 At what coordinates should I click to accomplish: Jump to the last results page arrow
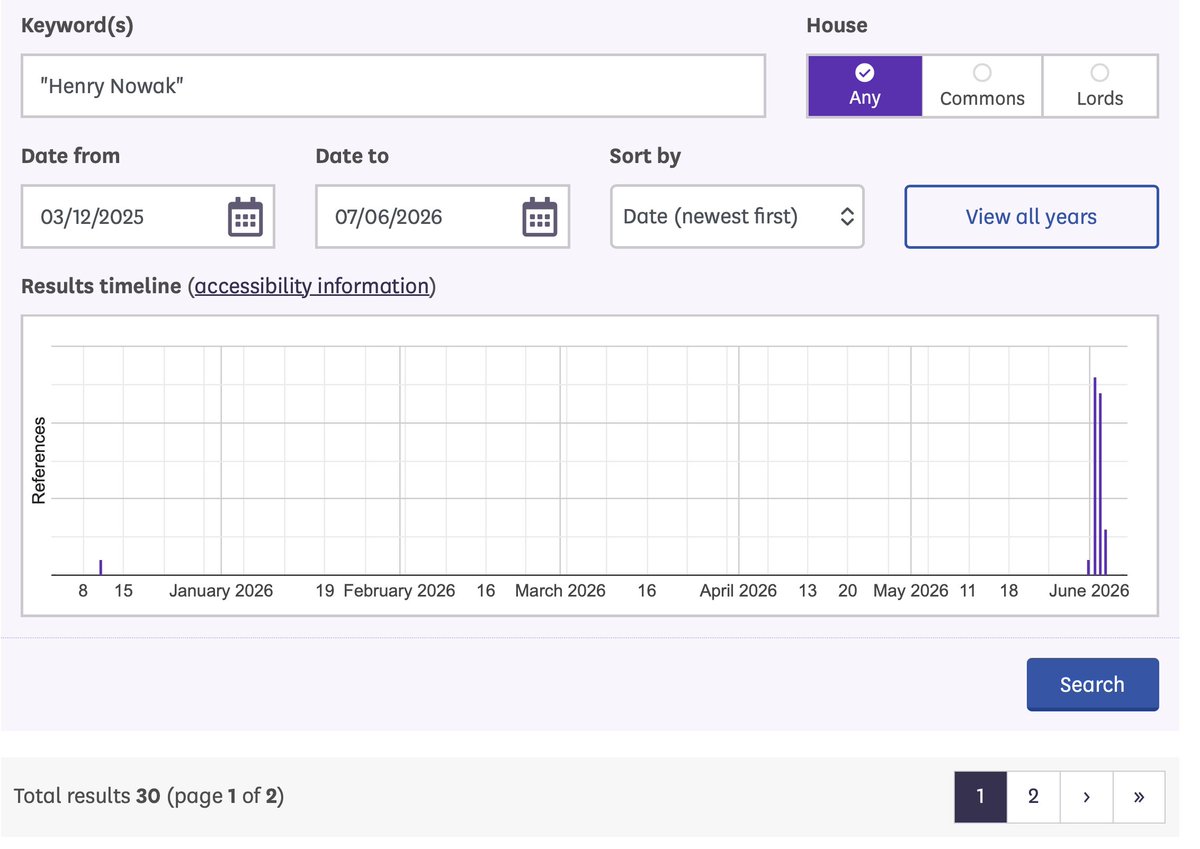pyautogui.click(x=1139, y=797)
